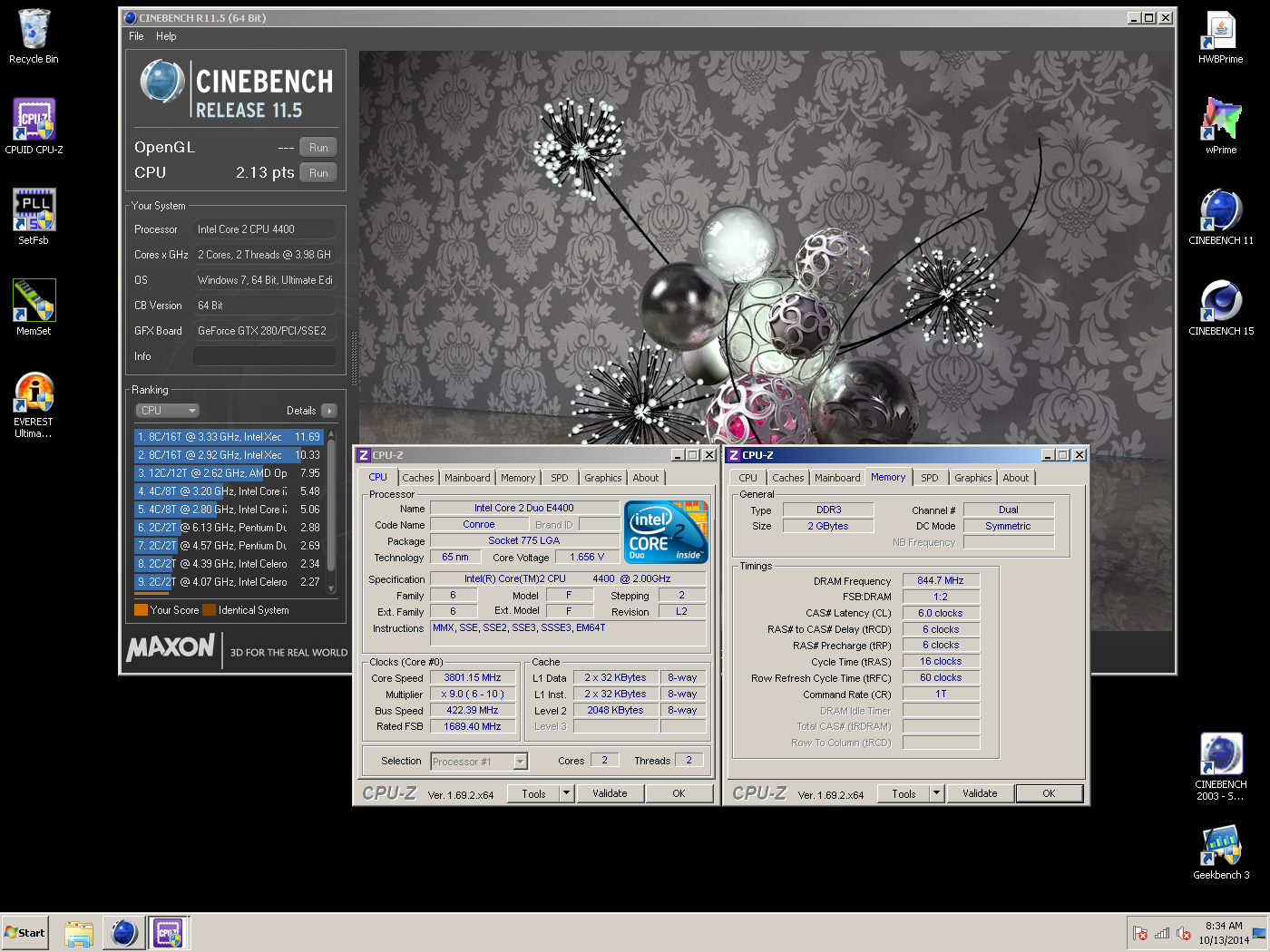Click the Info input field

pyautogui.click(x=264, y=356)
